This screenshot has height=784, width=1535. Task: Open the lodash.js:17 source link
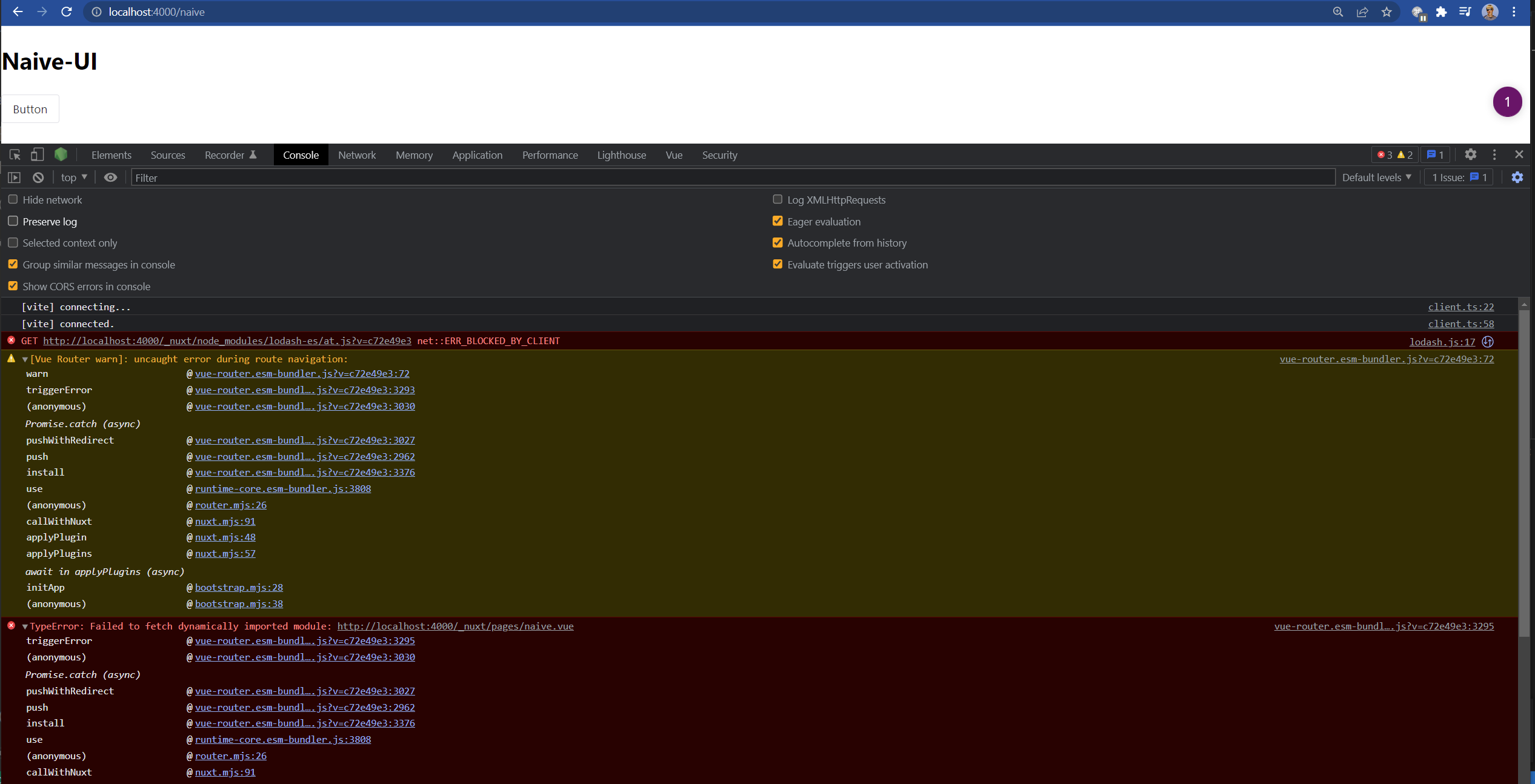1442,342
